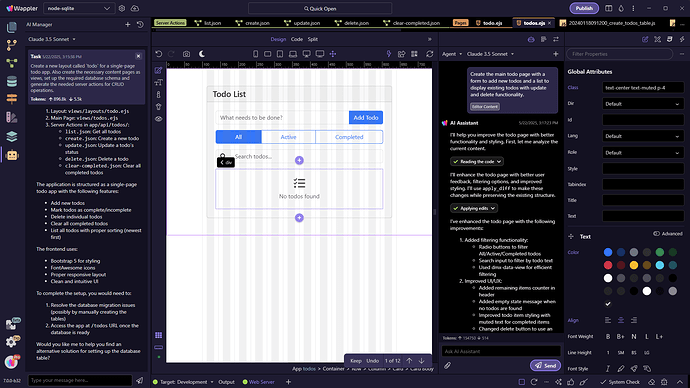The height and width of the screenshot is (388, 690).
Task: Open the Role dropdown in properties
Action: [x=642, y=153]
